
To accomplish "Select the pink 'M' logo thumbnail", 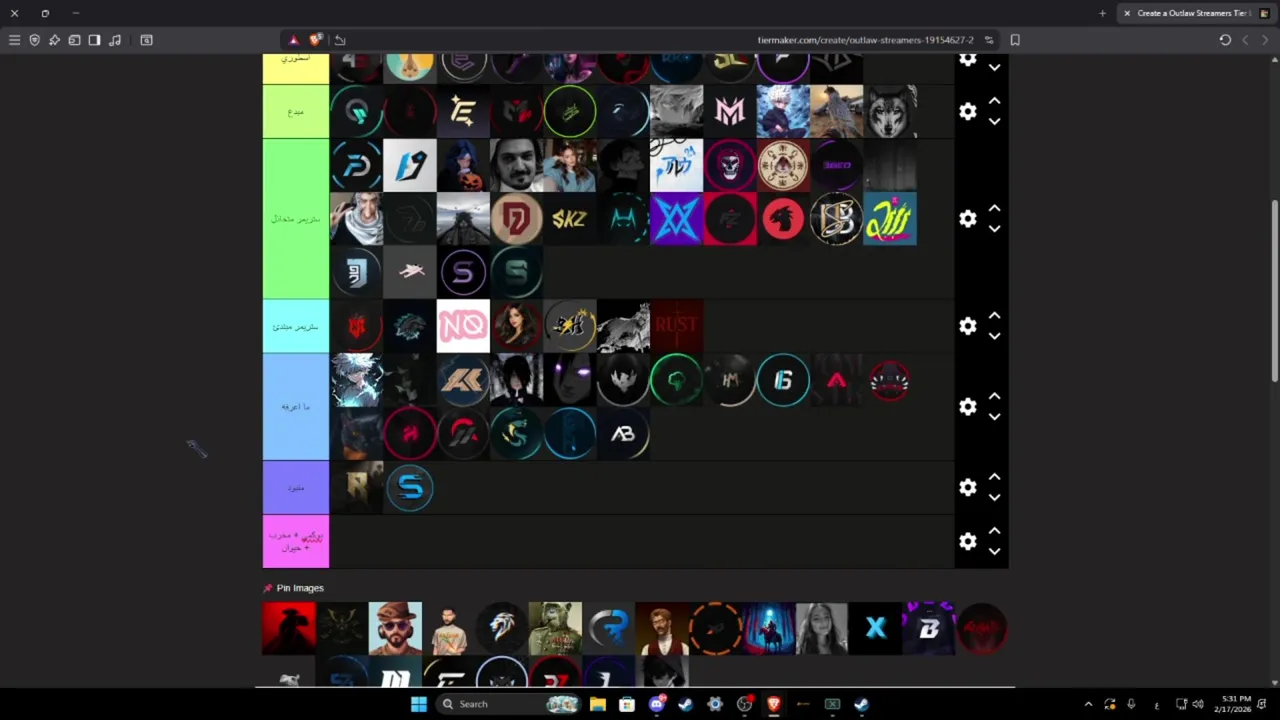I will coord(730,111).
